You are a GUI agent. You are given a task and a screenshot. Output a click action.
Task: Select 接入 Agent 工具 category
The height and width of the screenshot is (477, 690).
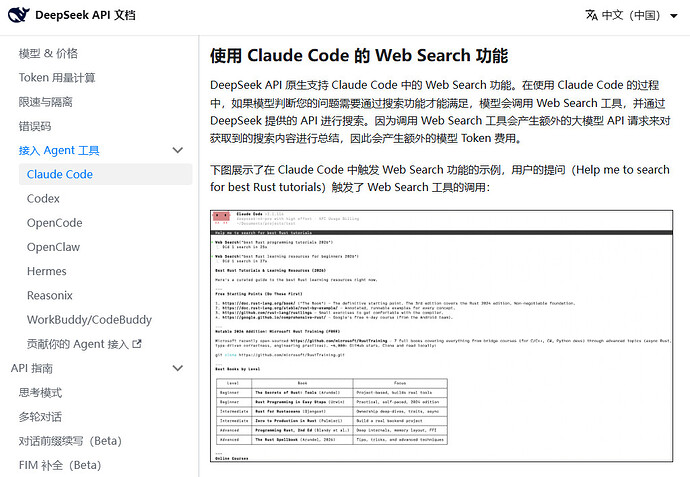click(x=59, y=150)
